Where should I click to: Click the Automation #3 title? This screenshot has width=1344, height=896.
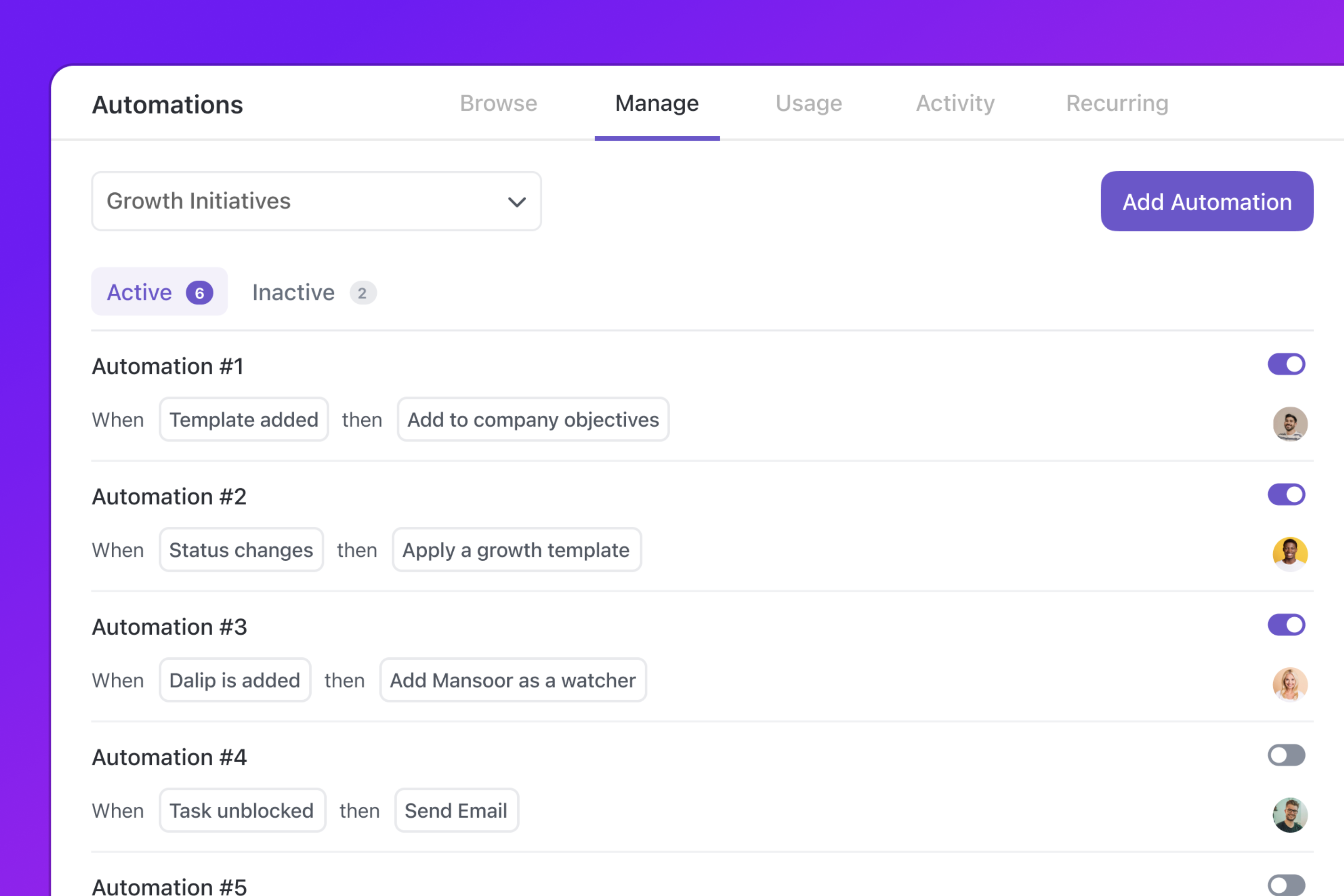170,627
